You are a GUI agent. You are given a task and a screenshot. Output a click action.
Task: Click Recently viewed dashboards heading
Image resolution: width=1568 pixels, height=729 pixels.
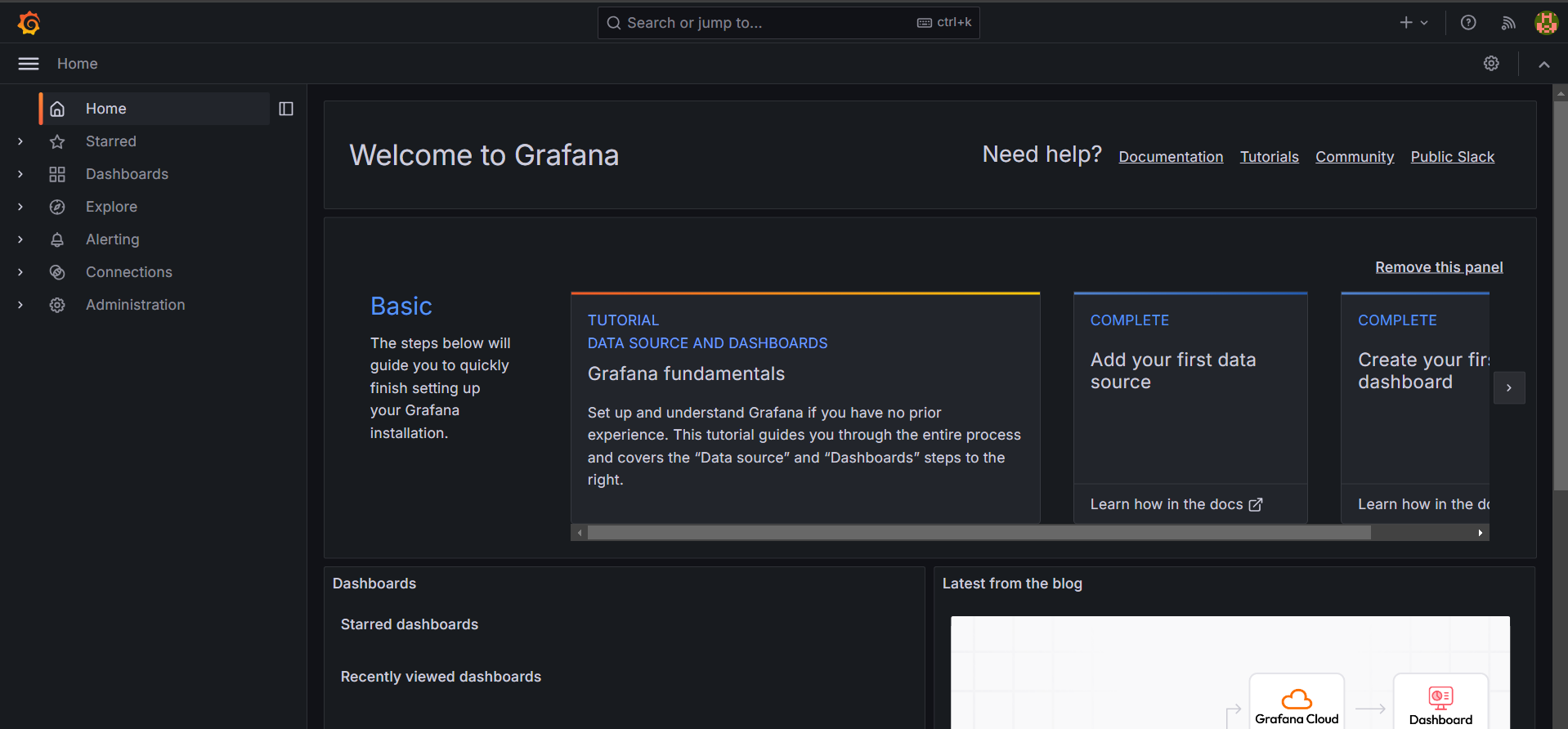point(441,677)
